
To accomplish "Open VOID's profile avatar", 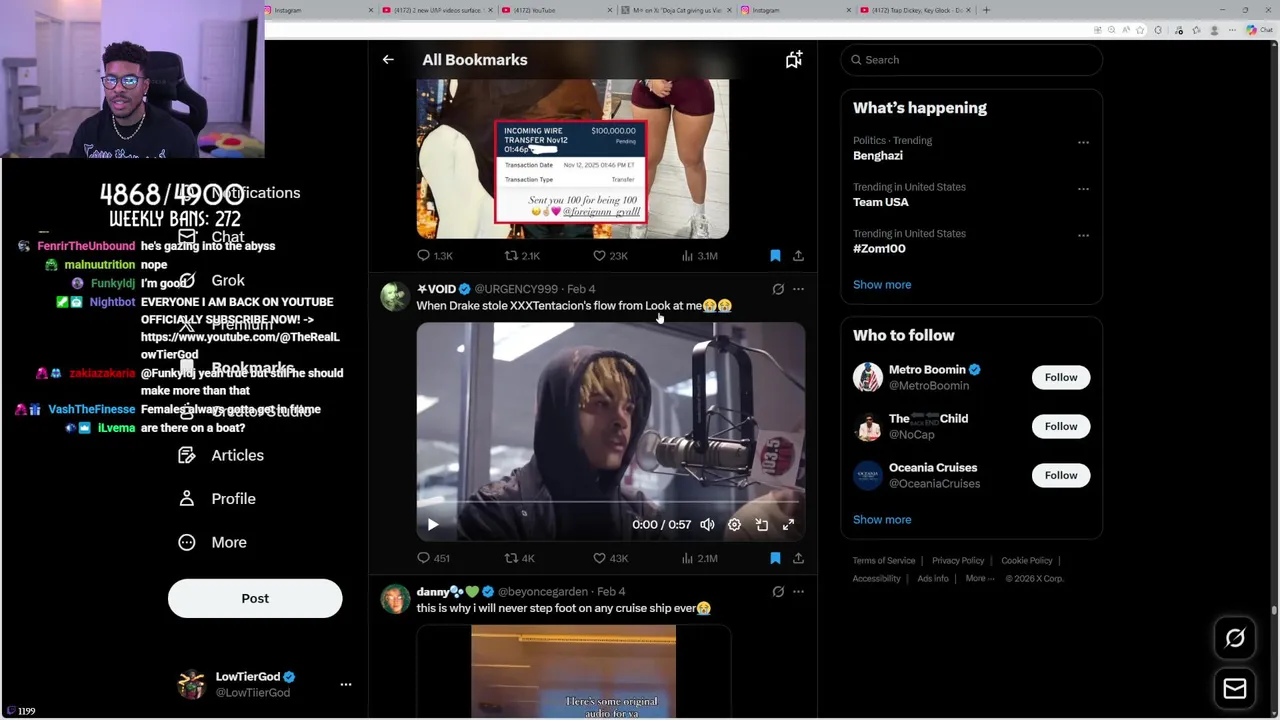I will tap(395, 296).
